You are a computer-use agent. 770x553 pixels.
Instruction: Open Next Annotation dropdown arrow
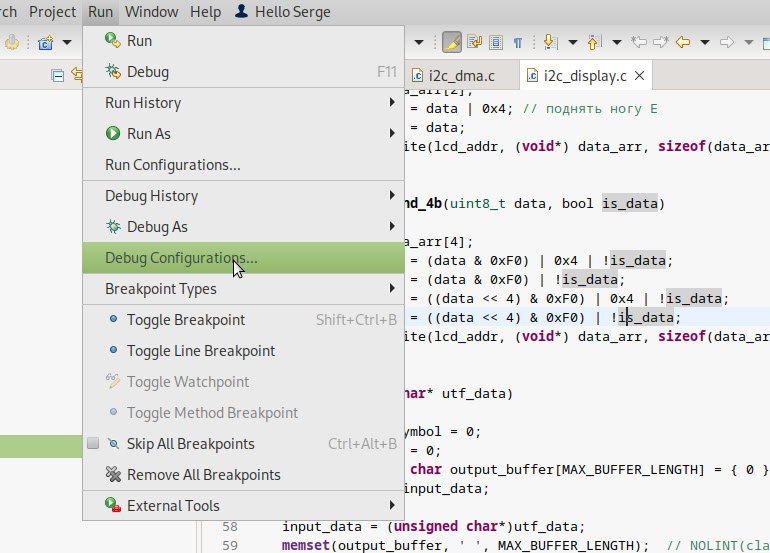pyautogui.click(x=573, y=42)
